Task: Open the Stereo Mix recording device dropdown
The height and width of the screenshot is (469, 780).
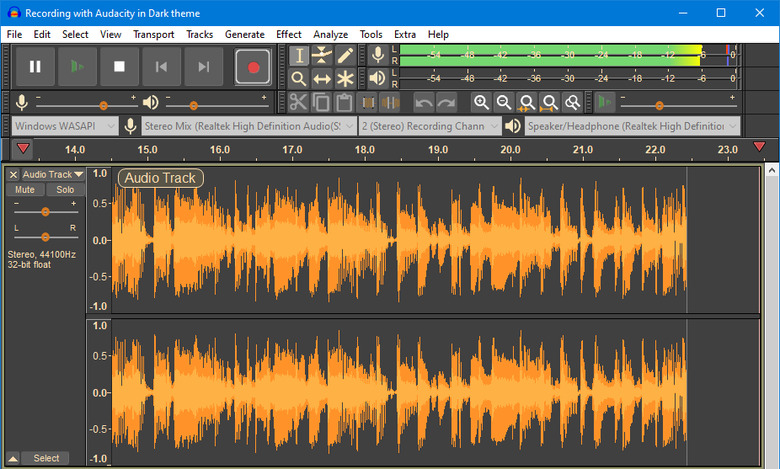Action: tap(249, 126)
